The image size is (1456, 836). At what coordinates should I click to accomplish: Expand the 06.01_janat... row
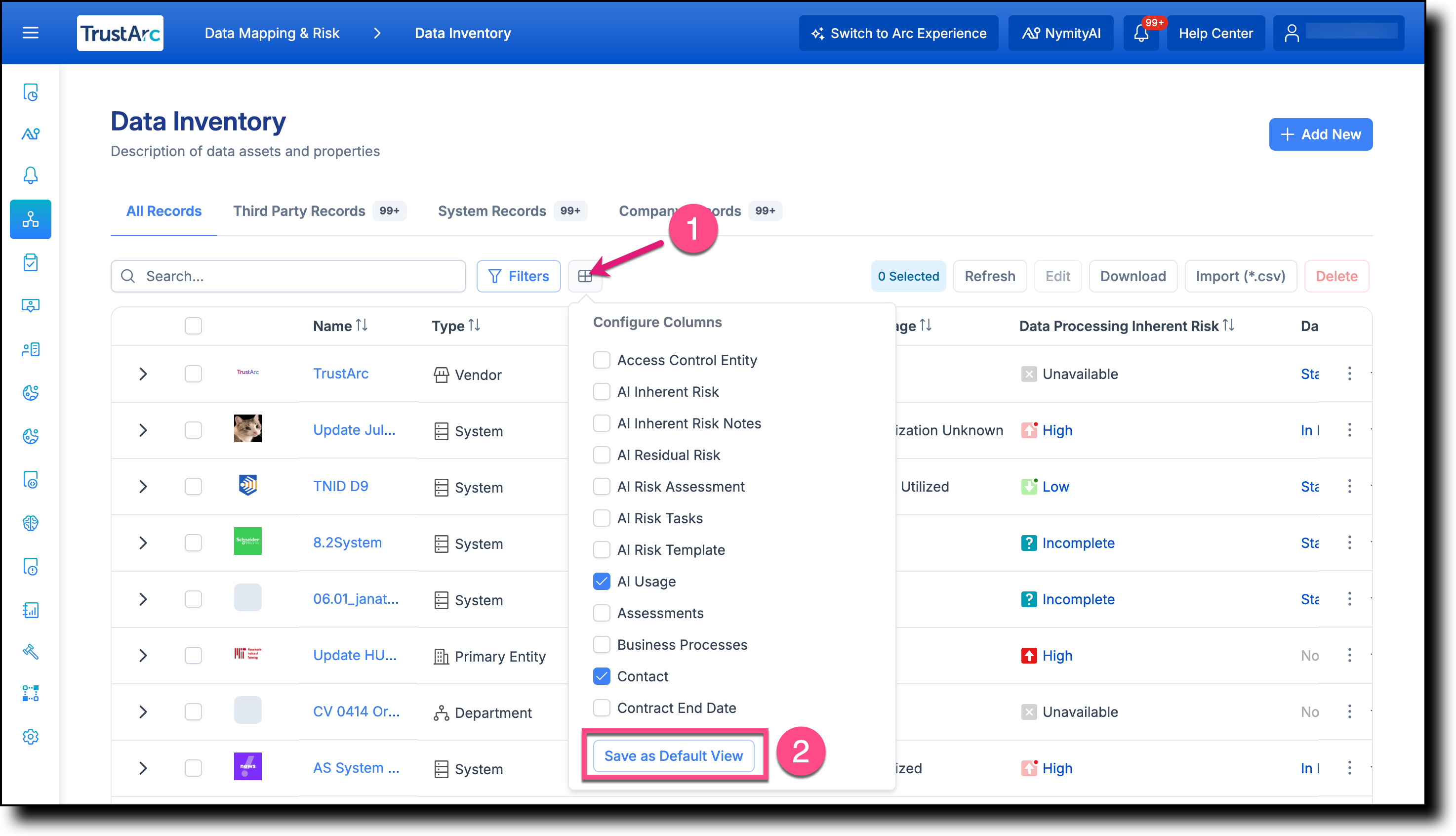(143, 599)
